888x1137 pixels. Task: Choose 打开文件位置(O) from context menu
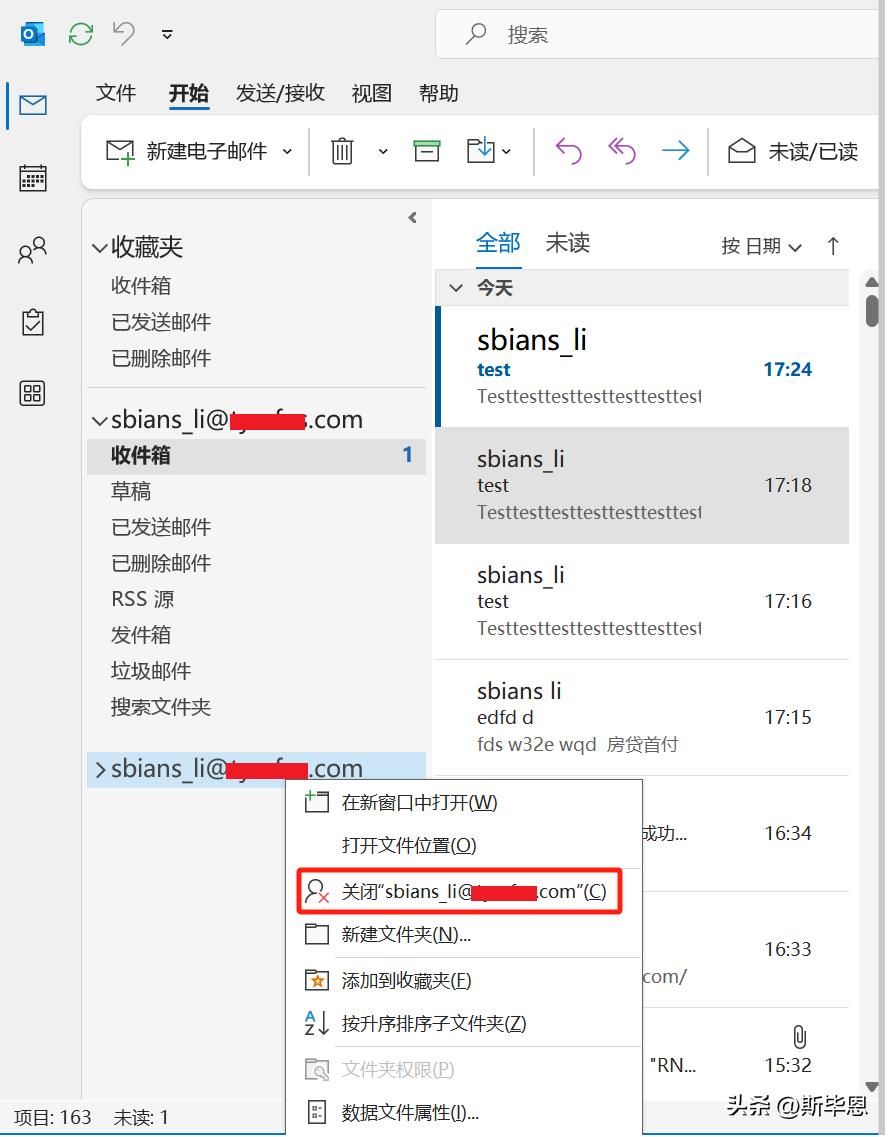[464, 845]
